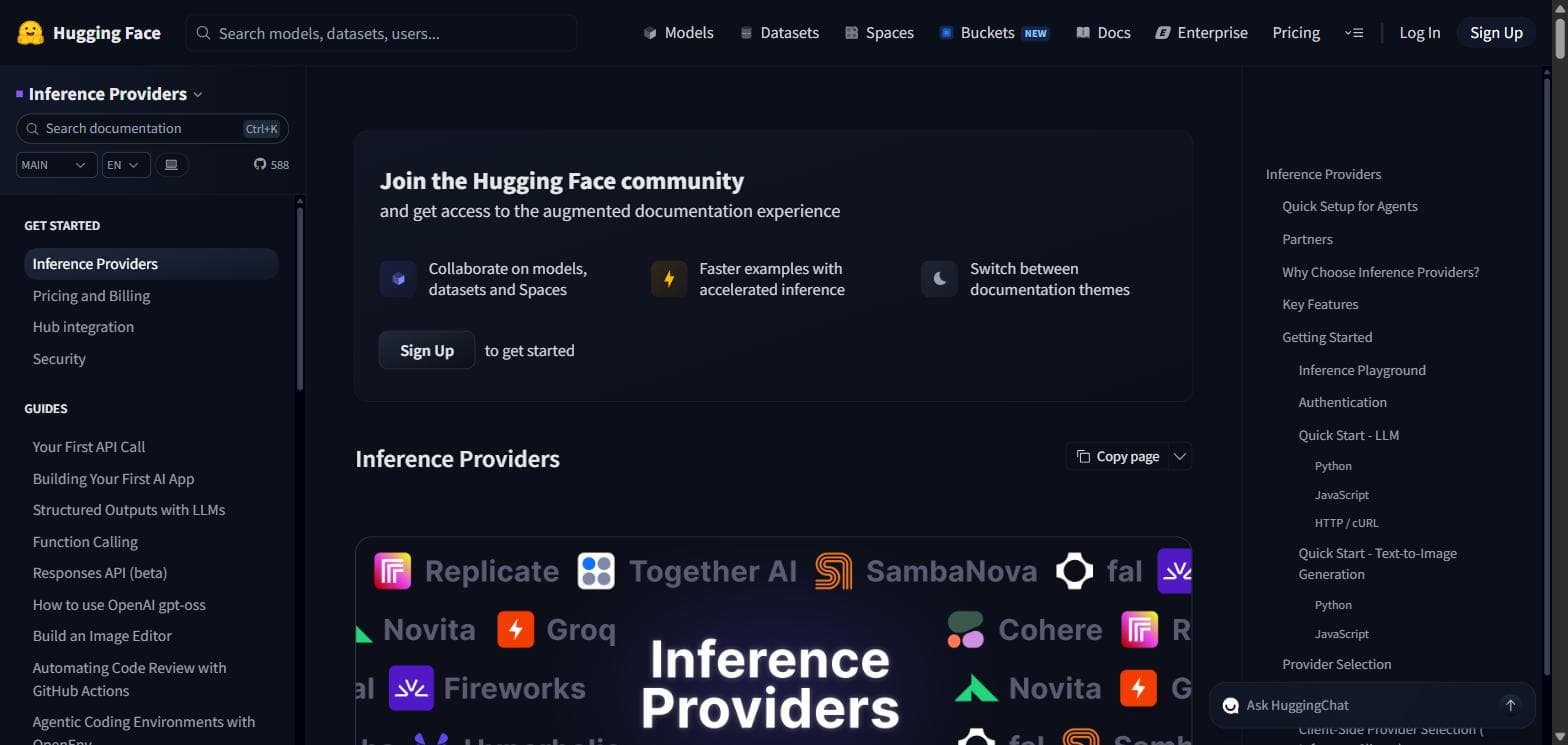Screen dimensions: 1568x745
Task: Click the Replicate logo in banner
Action: [x=393, y=571]
